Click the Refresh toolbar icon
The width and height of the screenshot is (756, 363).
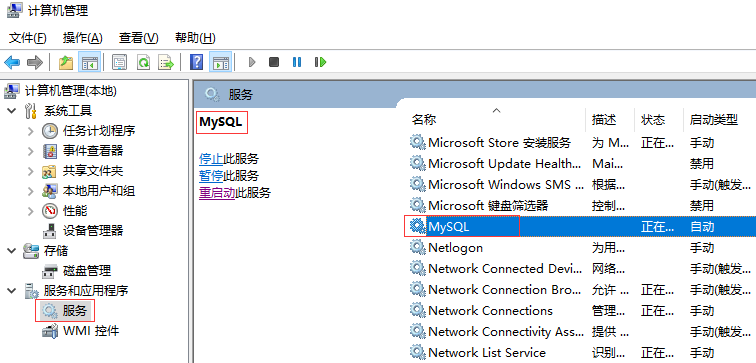coord(143,62)
